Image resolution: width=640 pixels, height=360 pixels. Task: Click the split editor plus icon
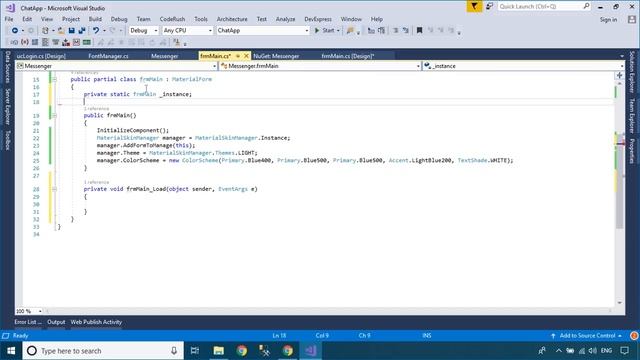click(619, 76)
